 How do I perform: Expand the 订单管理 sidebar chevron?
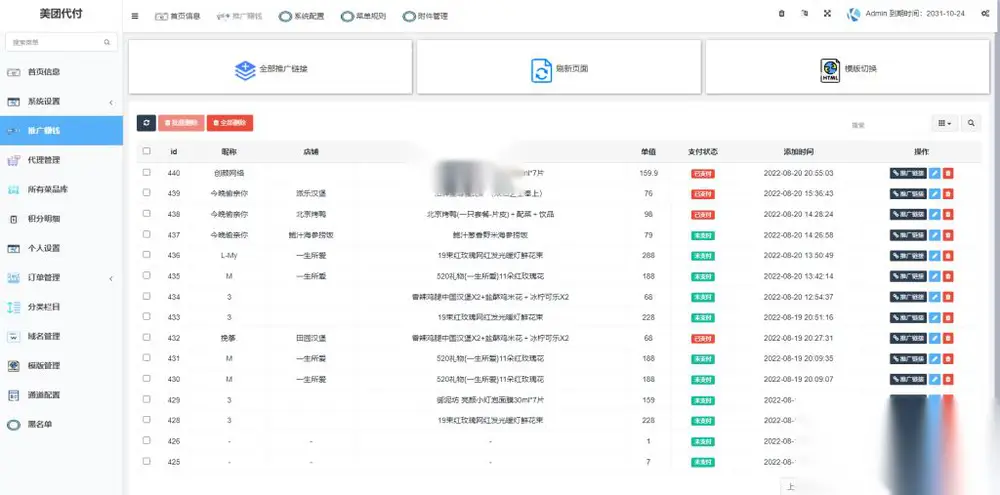[x=111, y=278]
